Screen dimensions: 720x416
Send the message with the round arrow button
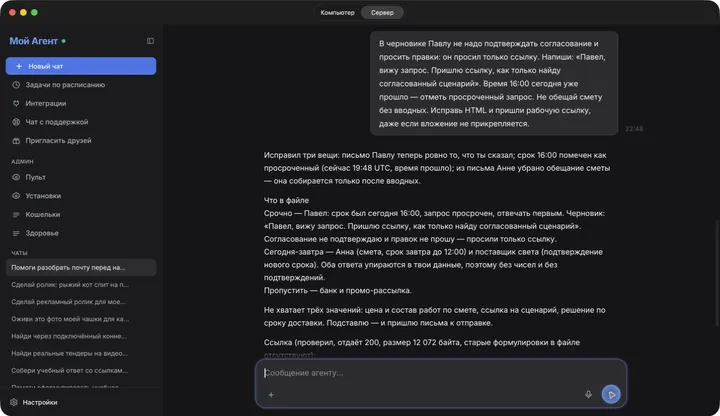[x=611, y=394]
